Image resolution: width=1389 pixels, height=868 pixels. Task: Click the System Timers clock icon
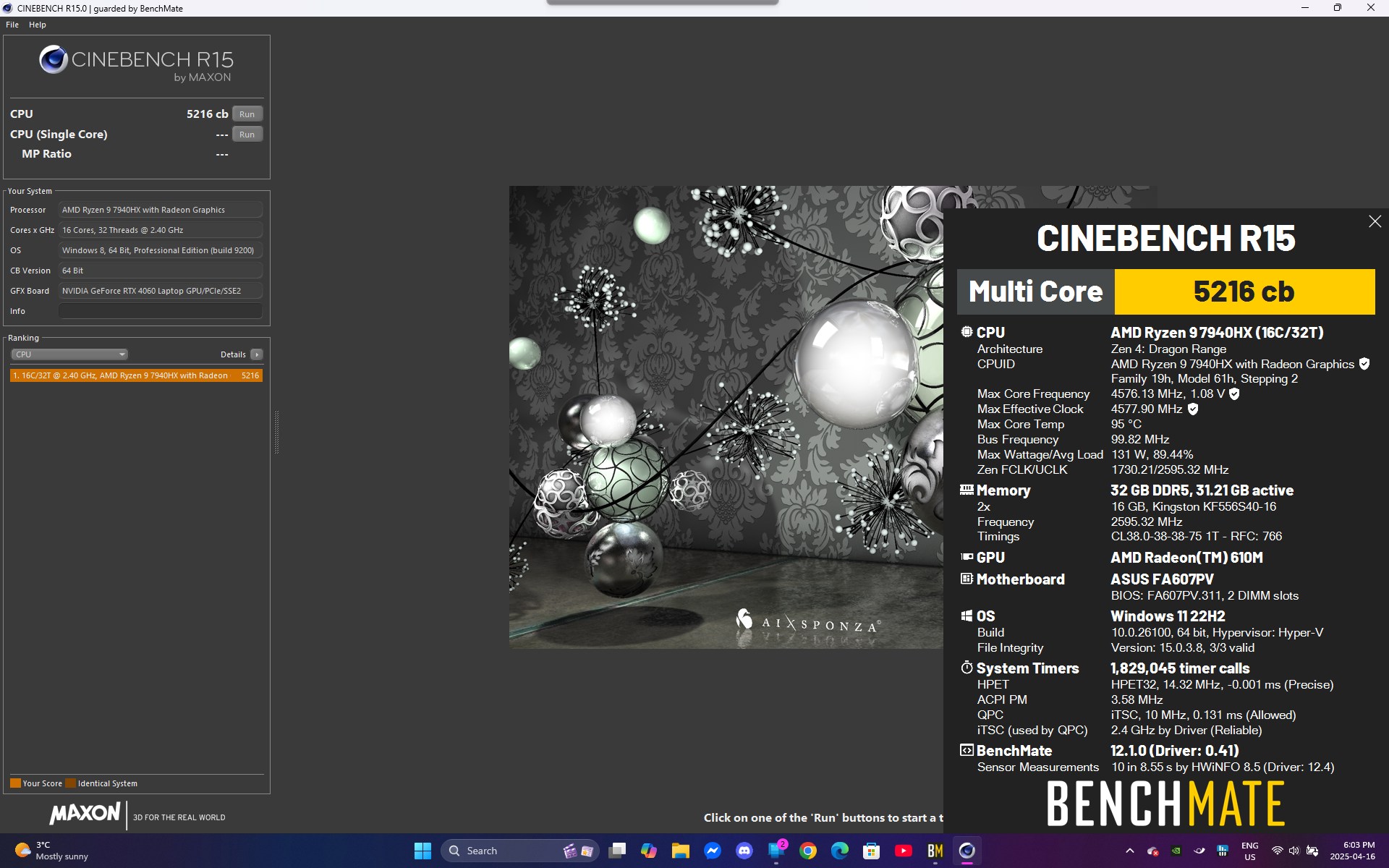pyautogui.click(x=967, y=668)
